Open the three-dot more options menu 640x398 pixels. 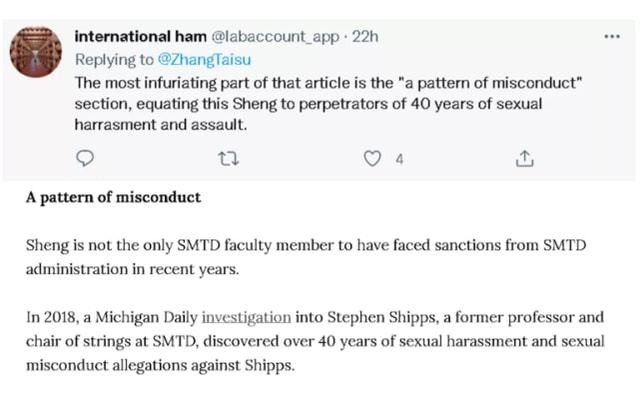tap(612, 37)
